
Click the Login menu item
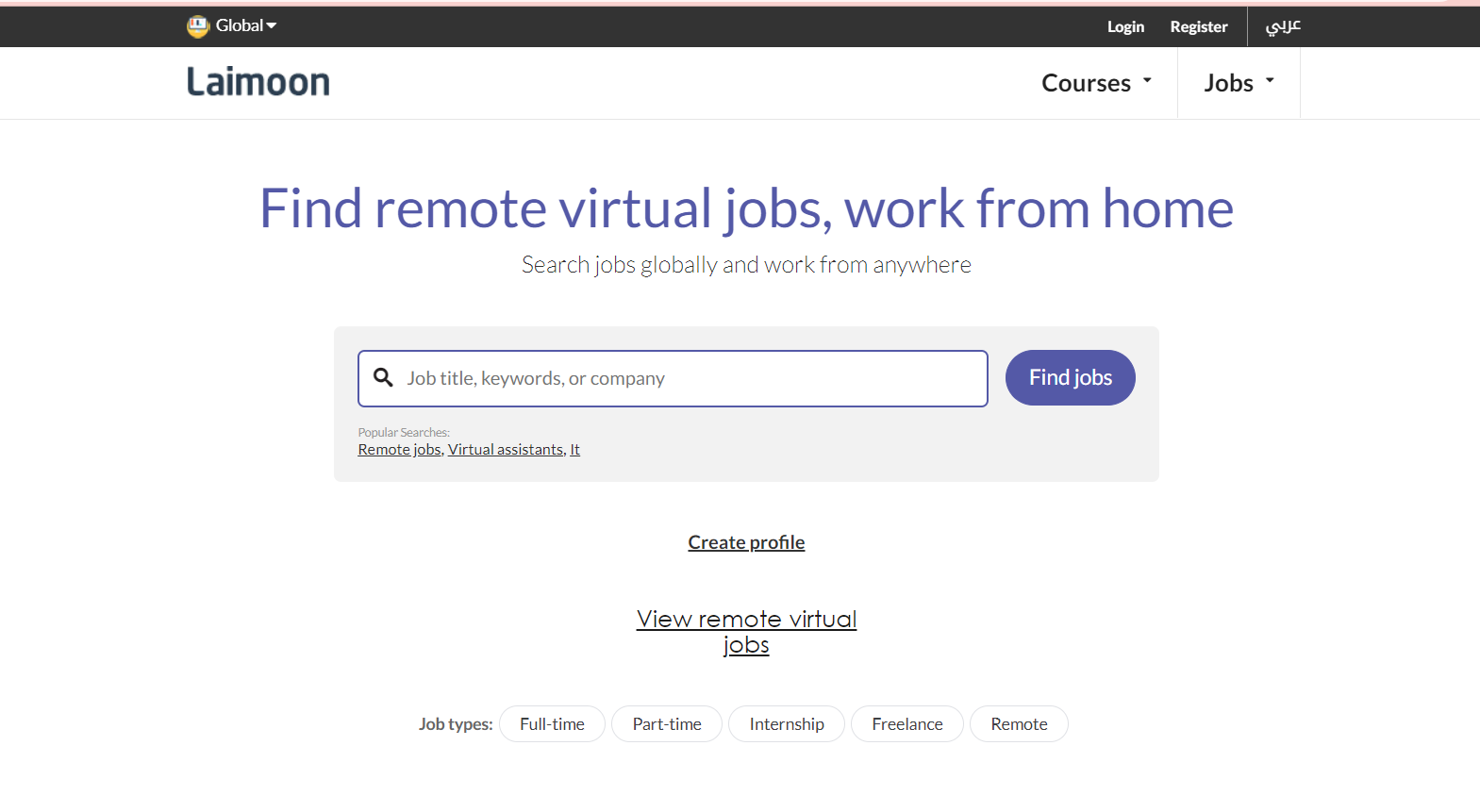tap(1125, 26)
